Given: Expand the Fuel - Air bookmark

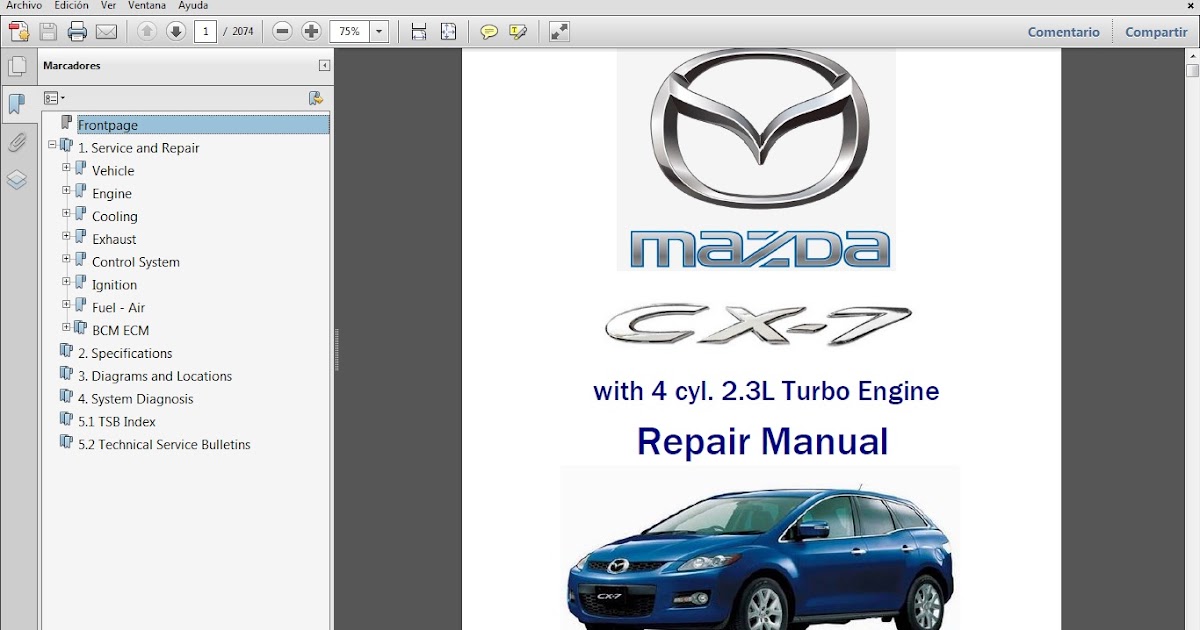Looking at the screenshot, I should coord(66,307).
